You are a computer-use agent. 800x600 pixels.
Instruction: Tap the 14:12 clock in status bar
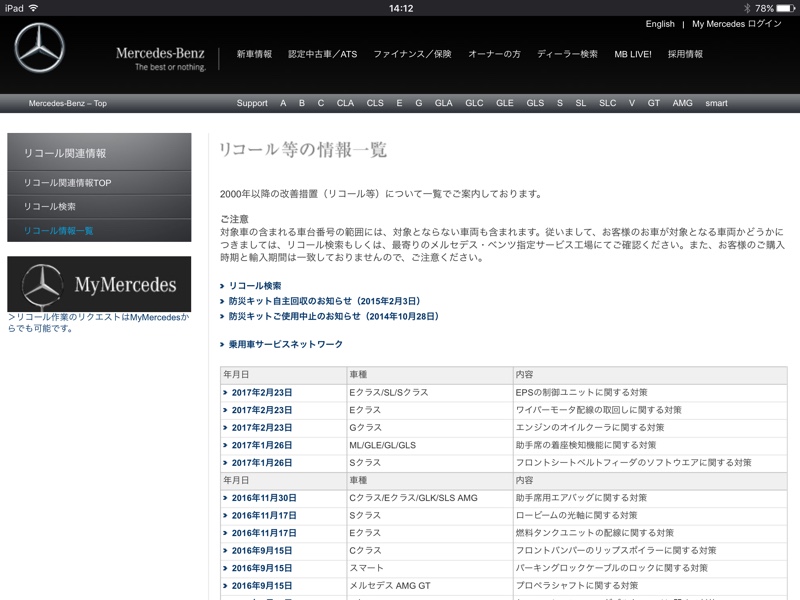click(x=401, y=8)
